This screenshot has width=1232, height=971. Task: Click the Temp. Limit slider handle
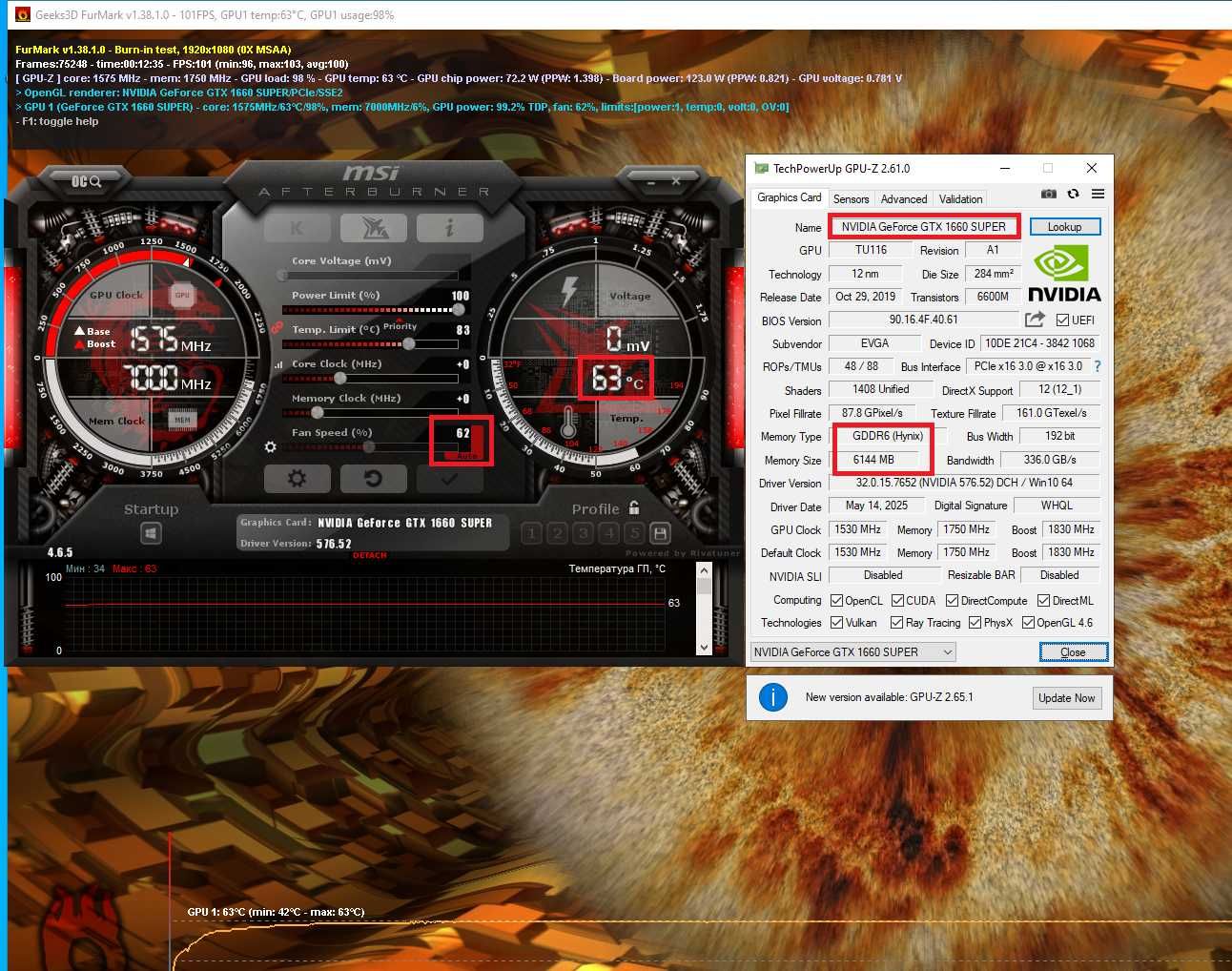tap(409, 343)
